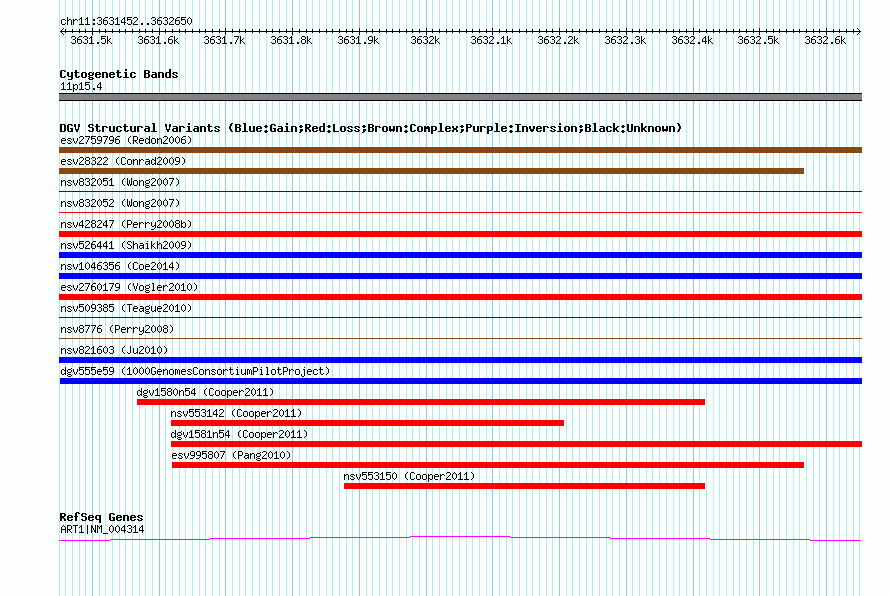Click the 3632.6k ruler tick label
Image resolution: width=890 pixels, height=596 pixels.
tap(825, 40)
